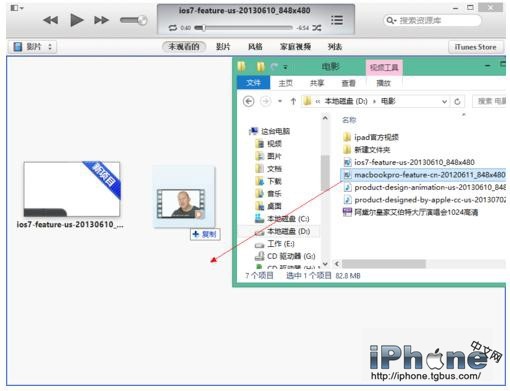Open the Up Next list icon
The width and height of the screenshot is (510, 391).
337,20
